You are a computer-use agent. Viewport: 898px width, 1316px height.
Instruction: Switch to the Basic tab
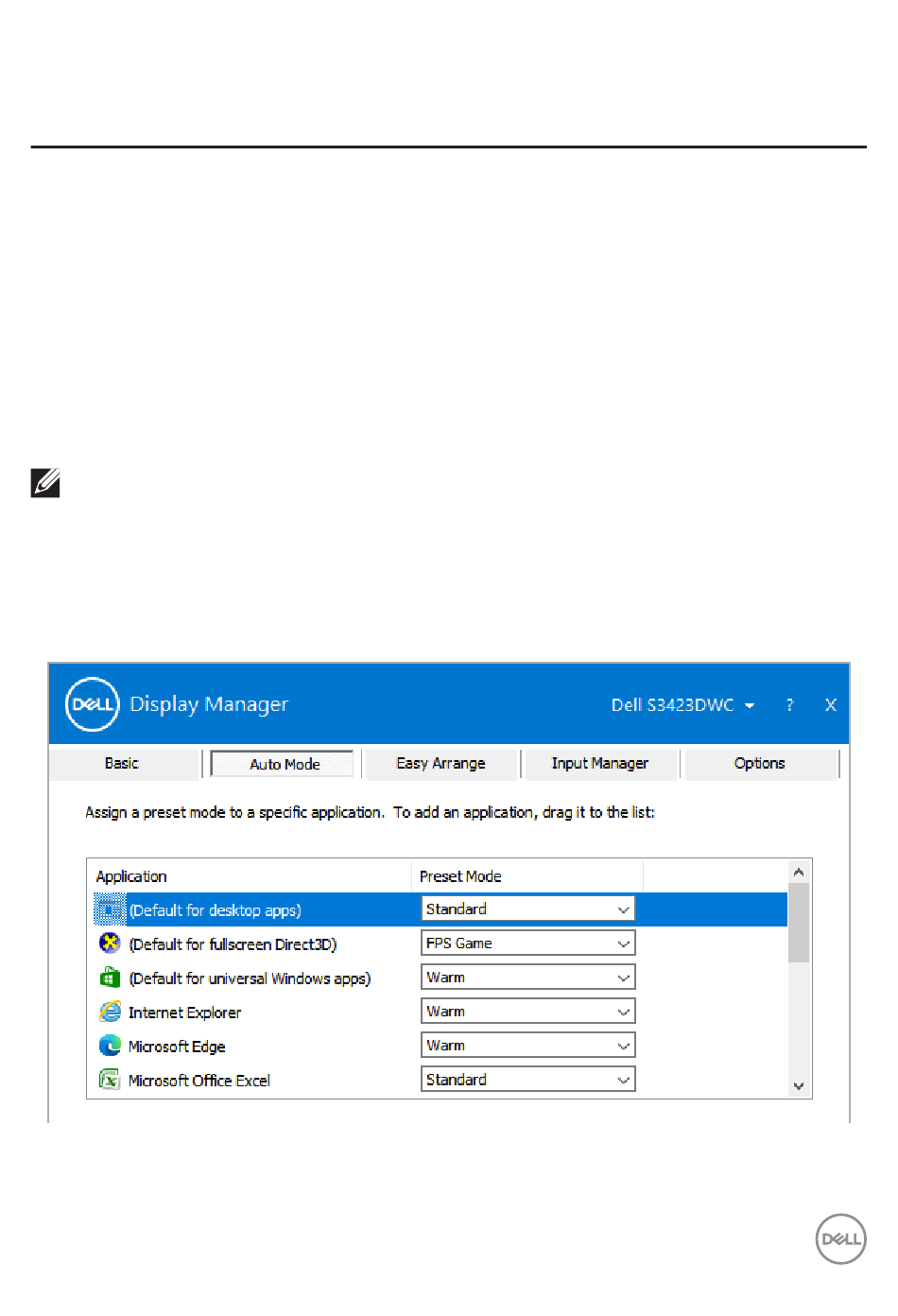tap(122, 763)
